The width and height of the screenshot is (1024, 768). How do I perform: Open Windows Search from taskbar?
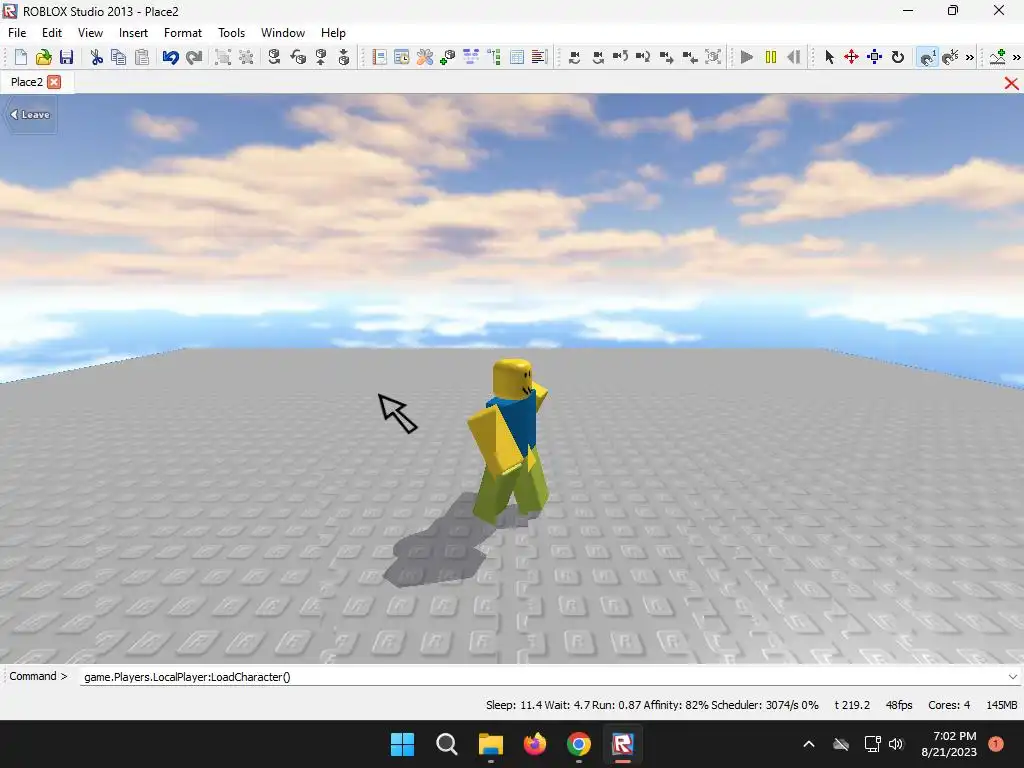pyautogui.click(x=447, y=744)
